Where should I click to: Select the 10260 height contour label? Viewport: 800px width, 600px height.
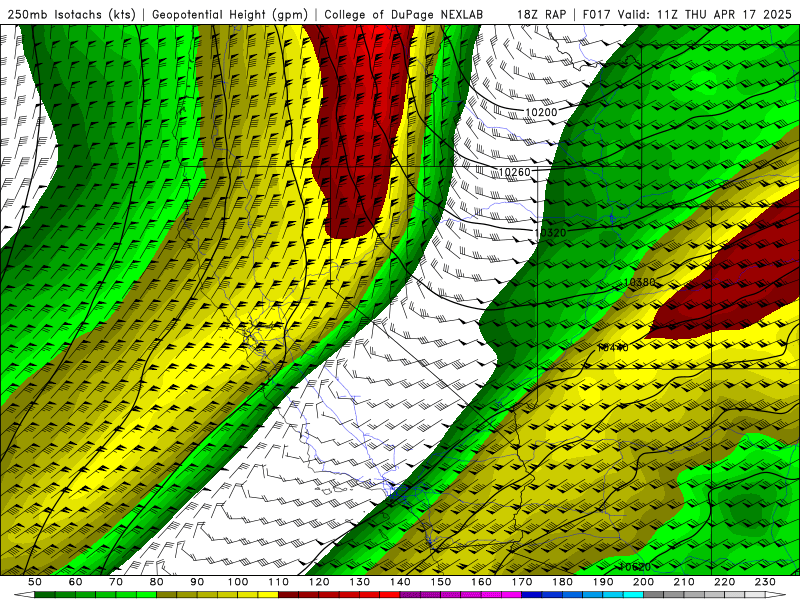(514, 172)
